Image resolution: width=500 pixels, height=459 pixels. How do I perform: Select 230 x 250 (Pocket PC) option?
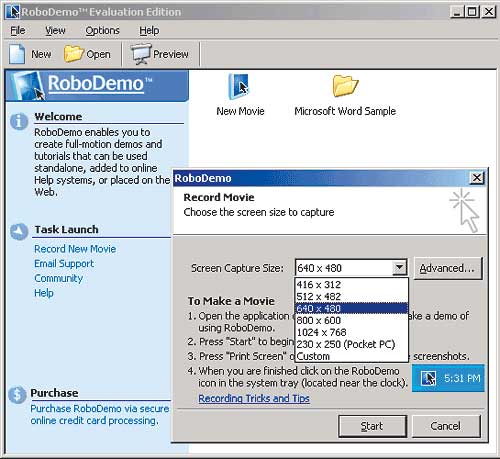coord(352,344)
